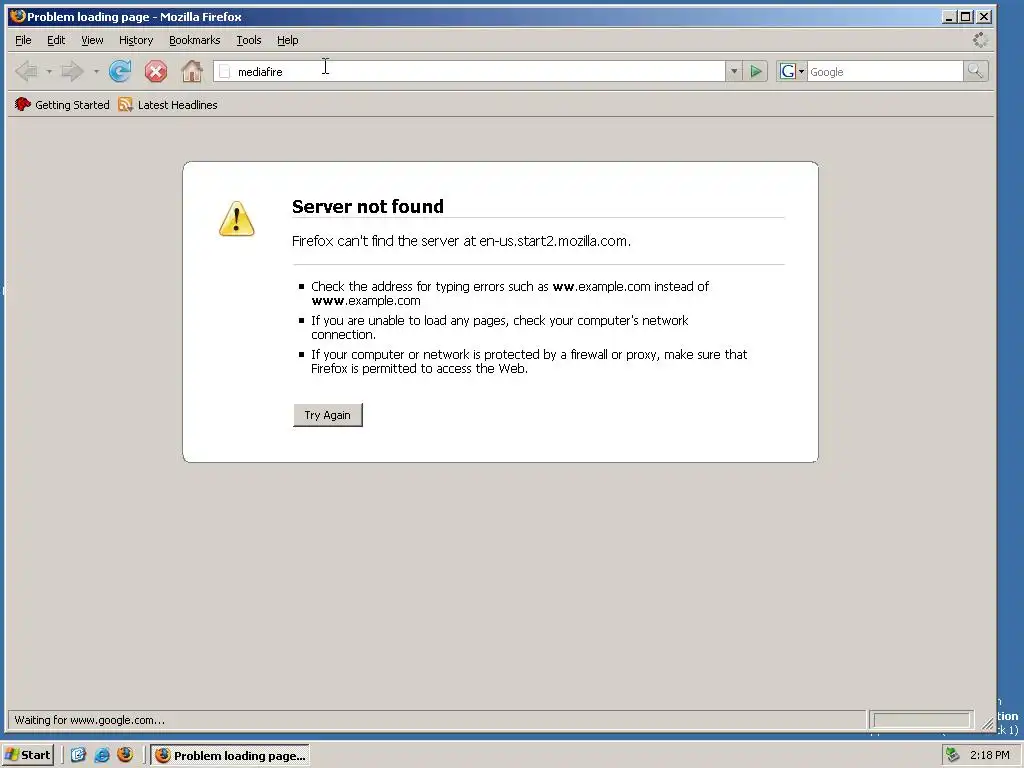The width and height of the screenshot is (1024, 768).
Task: Open the File menu
Action: click(x=23, y=40)
